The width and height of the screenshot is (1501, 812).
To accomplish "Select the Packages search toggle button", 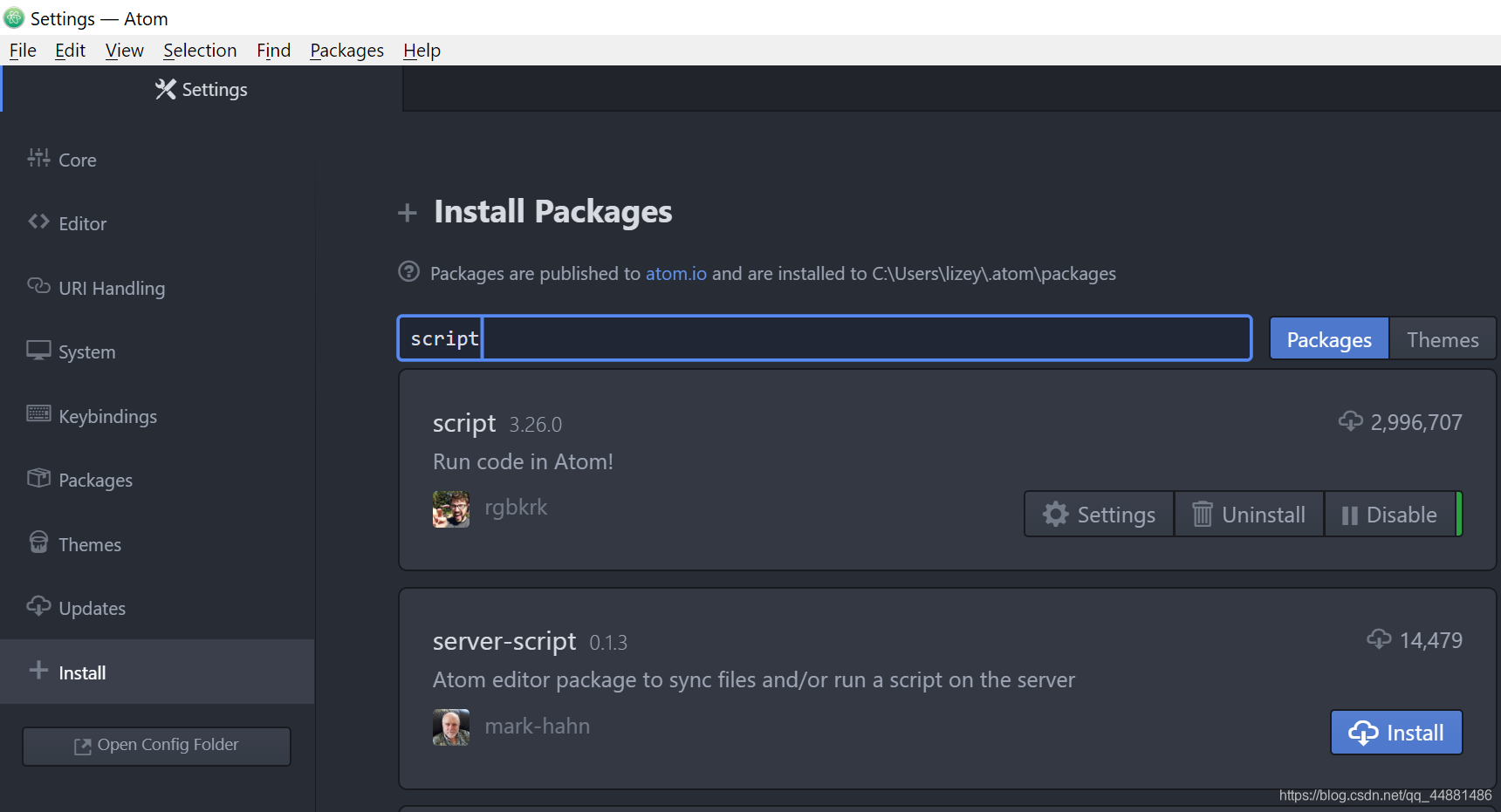I will [x=1328, y=338].
